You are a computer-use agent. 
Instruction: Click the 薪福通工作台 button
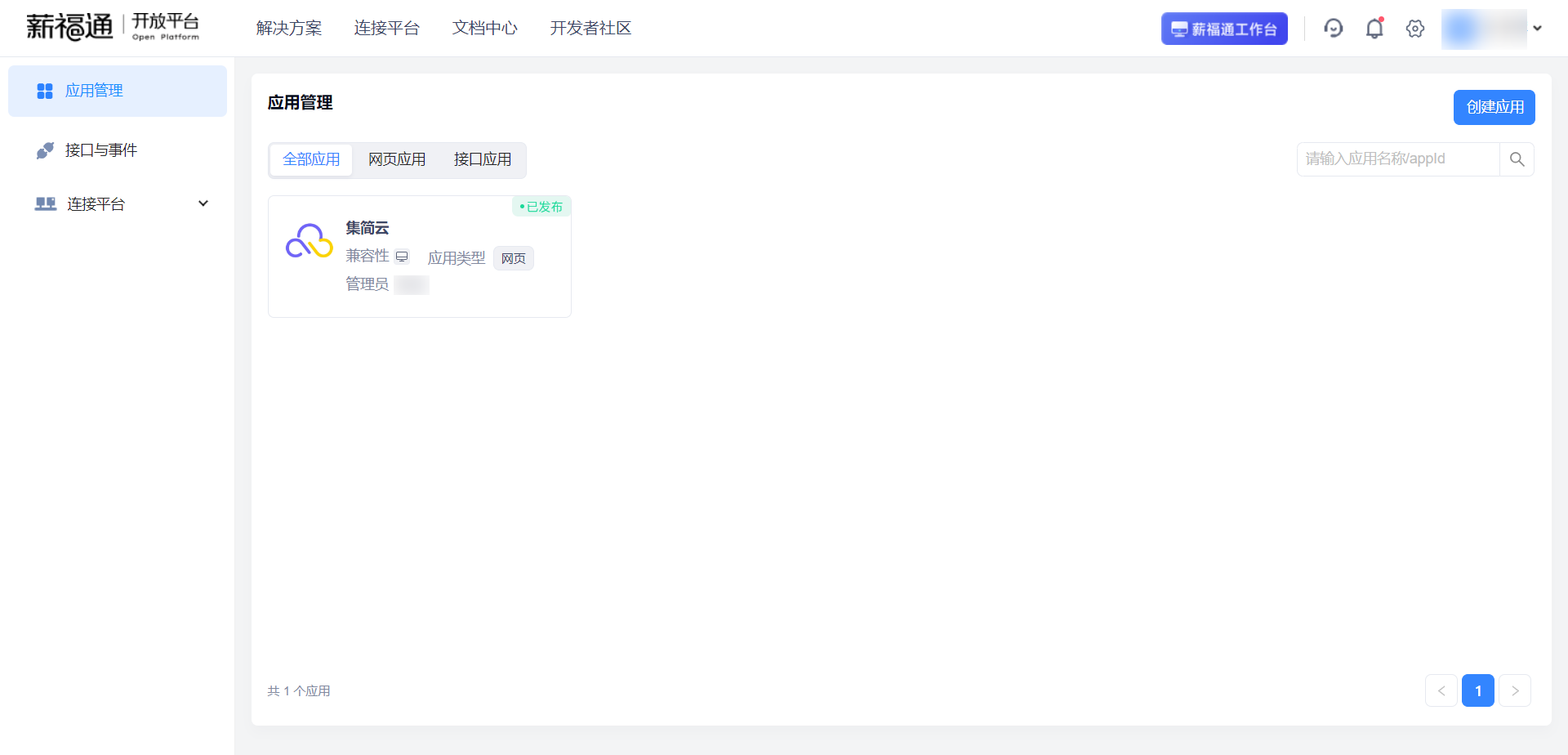pyautogui.click(x=1224, y=29)
